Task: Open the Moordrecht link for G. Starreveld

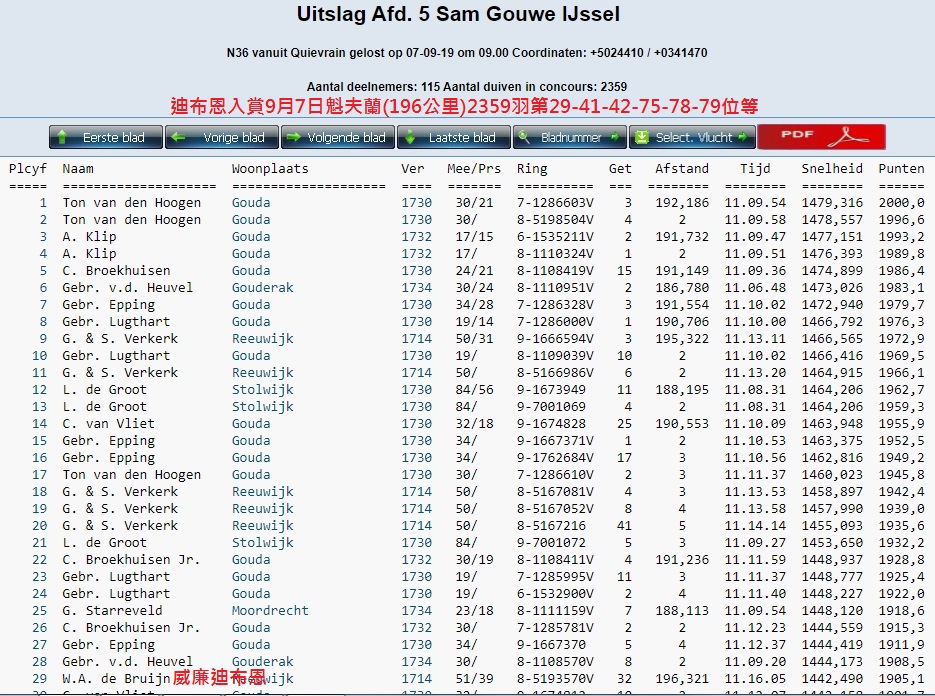Action: click(270, 611)
